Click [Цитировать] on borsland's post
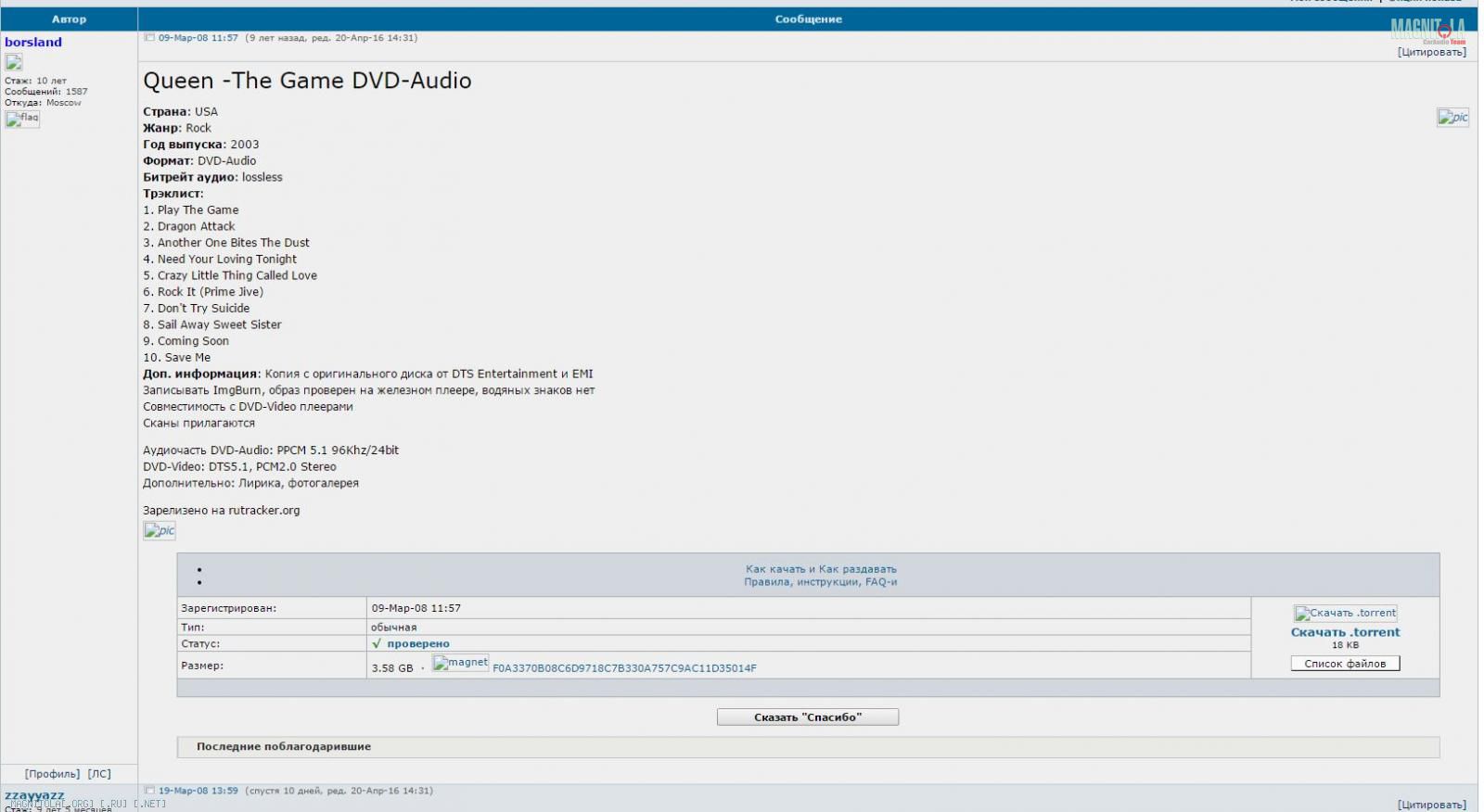The height and width of the screenshot is (812, 1484). (x=1431, y=52)
